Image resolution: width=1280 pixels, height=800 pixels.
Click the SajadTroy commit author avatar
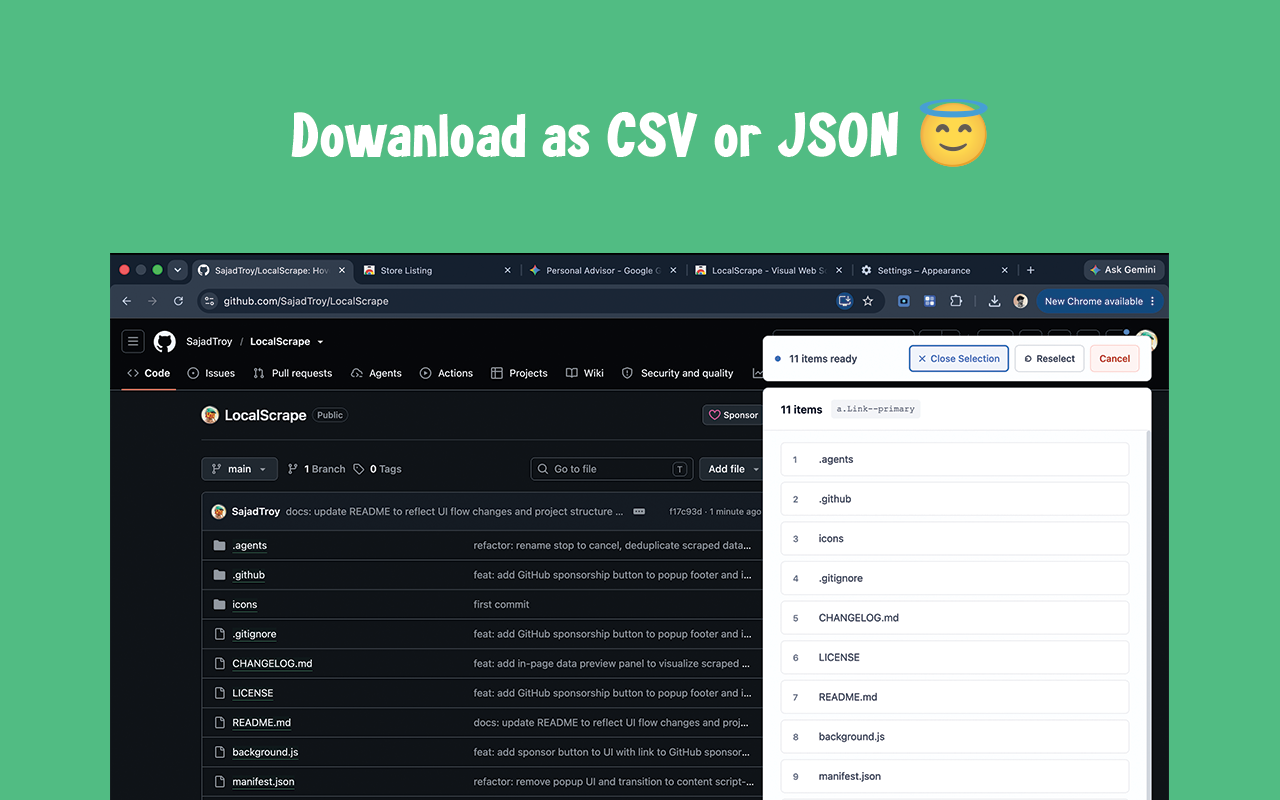[219, 511]
